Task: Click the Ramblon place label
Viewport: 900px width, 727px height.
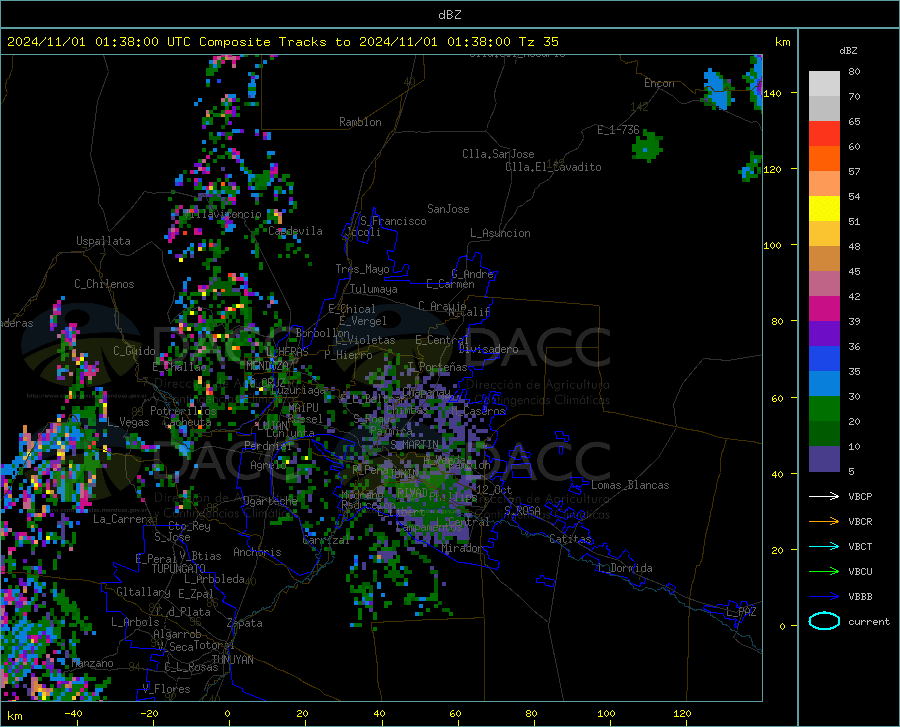Action: pos(360,122)
